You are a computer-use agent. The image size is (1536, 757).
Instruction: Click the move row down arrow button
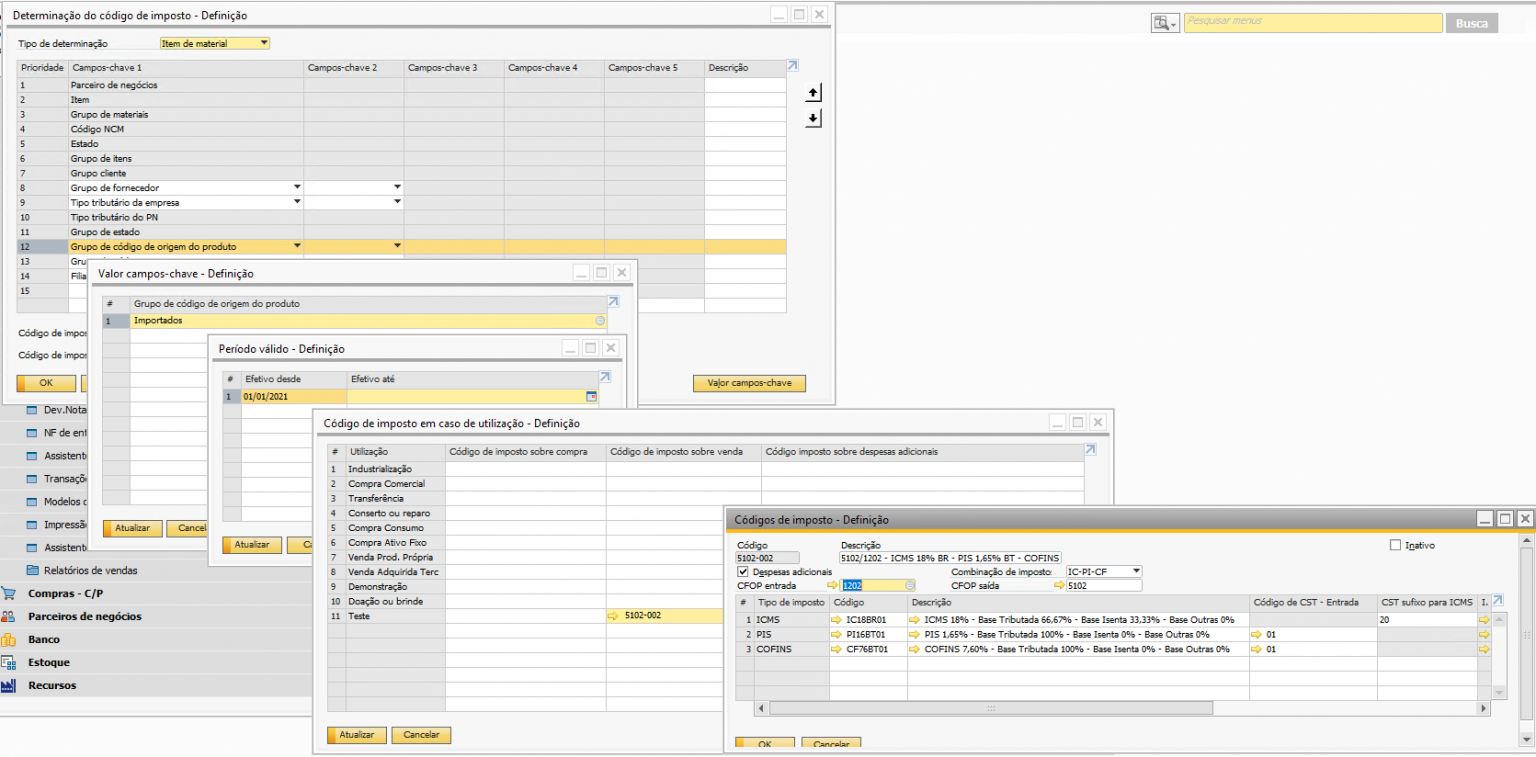tap(813, 118)
